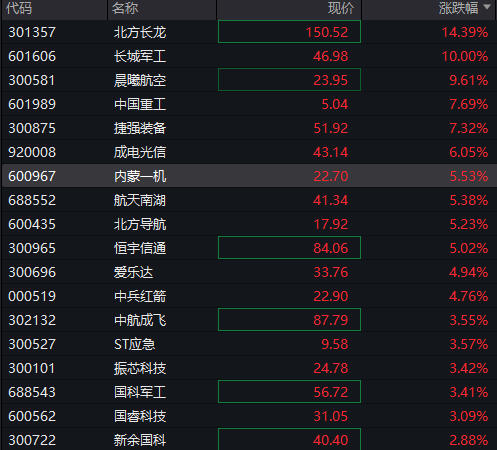Click the 10.00% change value

[465, 56]
